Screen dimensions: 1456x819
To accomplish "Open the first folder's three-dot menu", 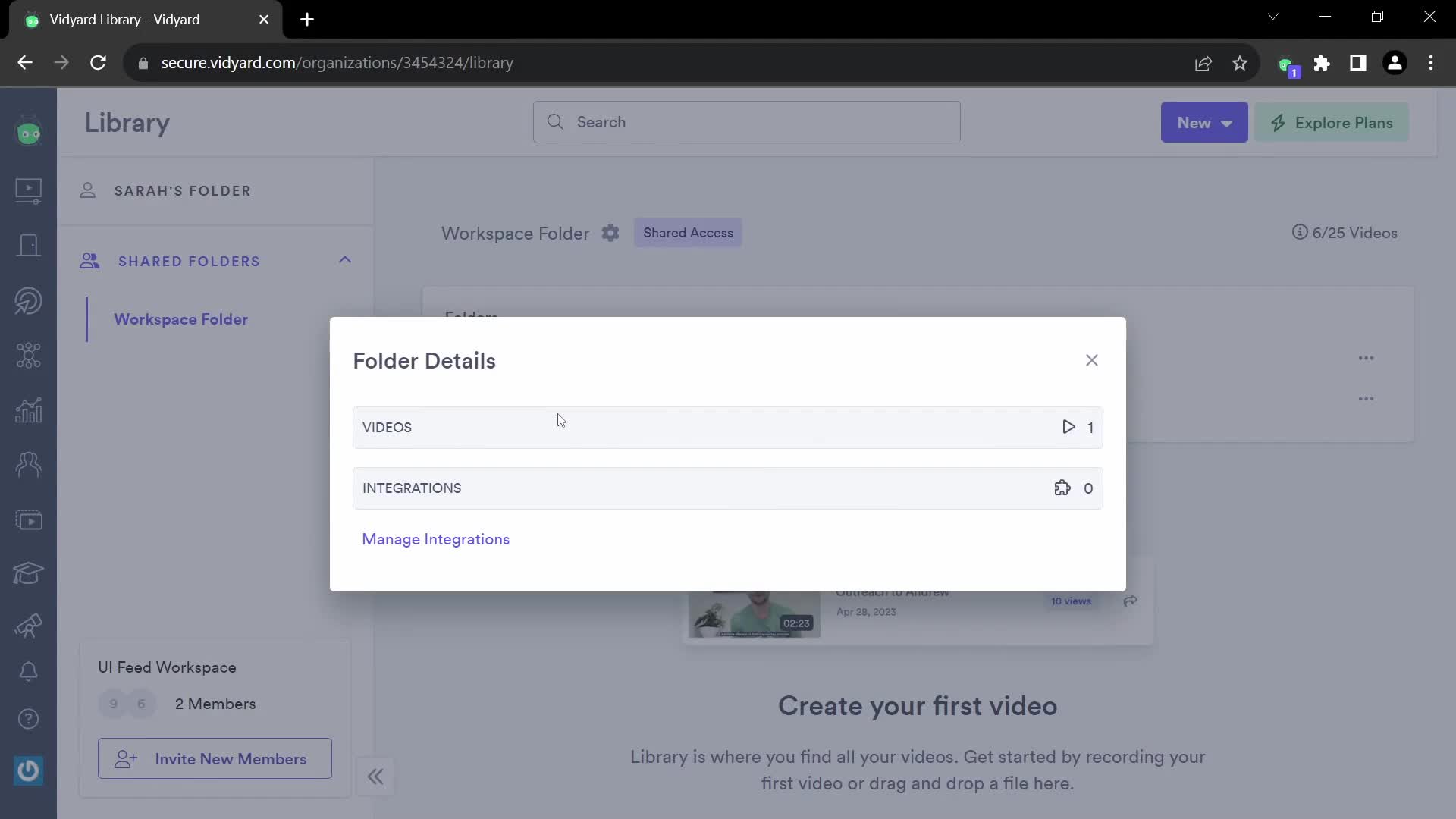I will tap(1366, 358).
